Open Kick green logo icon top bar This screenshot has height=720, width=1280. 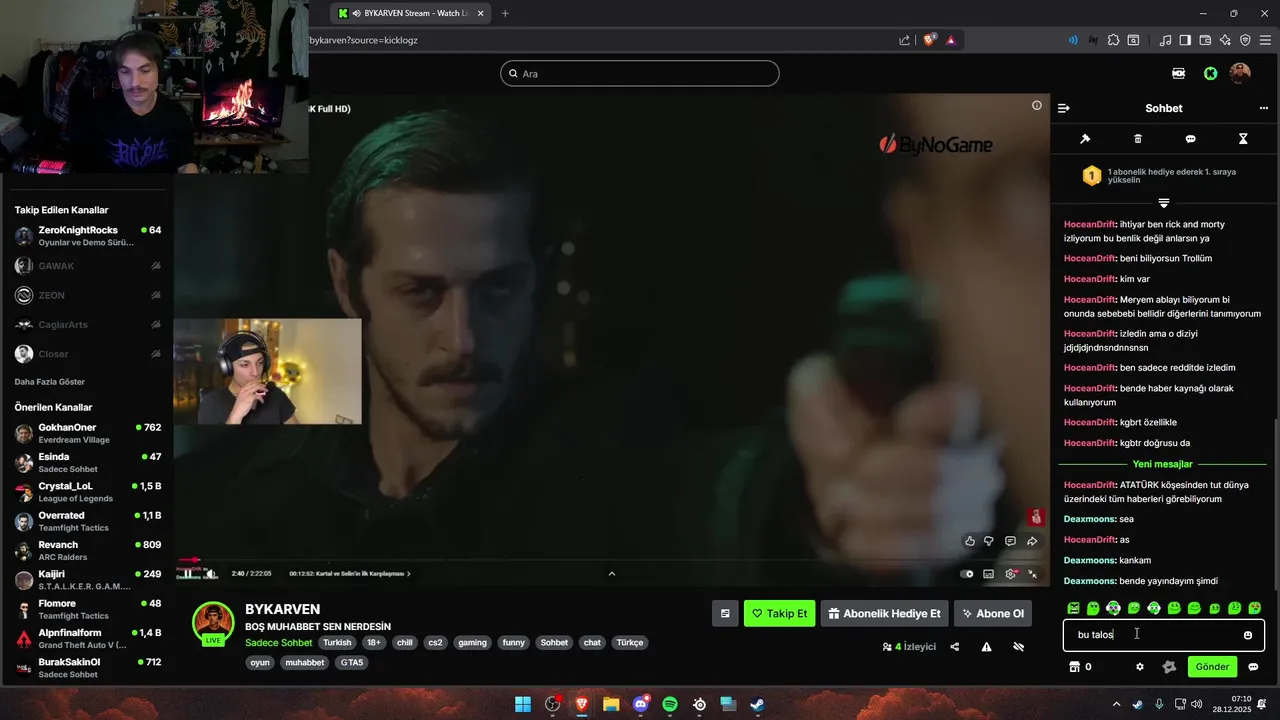(1211, 73)
